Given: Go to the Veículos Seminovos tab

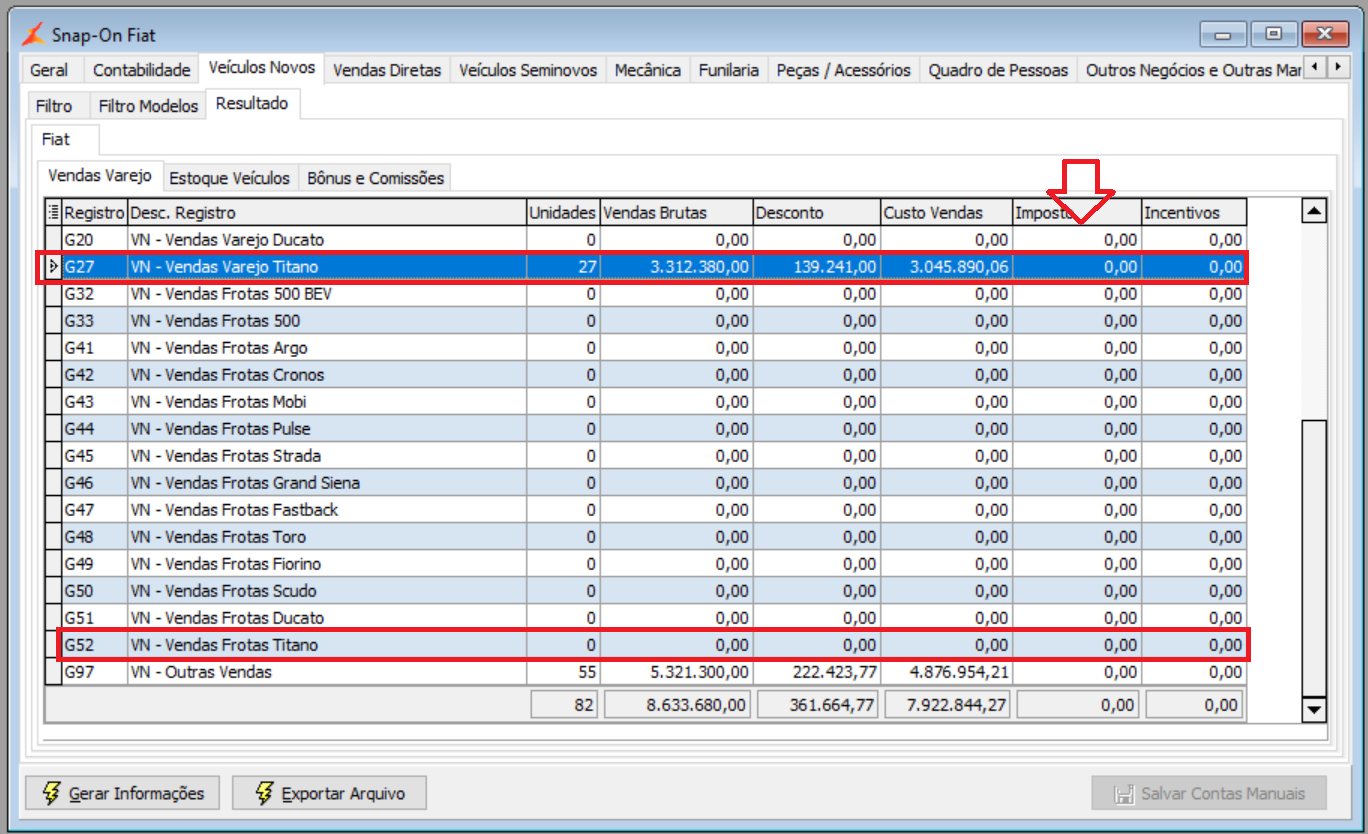Looking at the screenshot, I should [527, 70].
